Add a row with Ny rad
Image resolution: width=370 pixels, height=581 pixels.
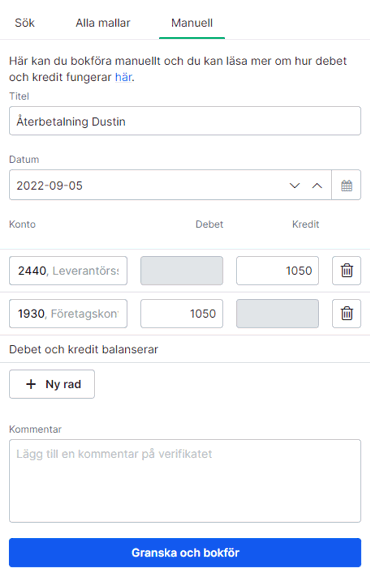[52, 384]
